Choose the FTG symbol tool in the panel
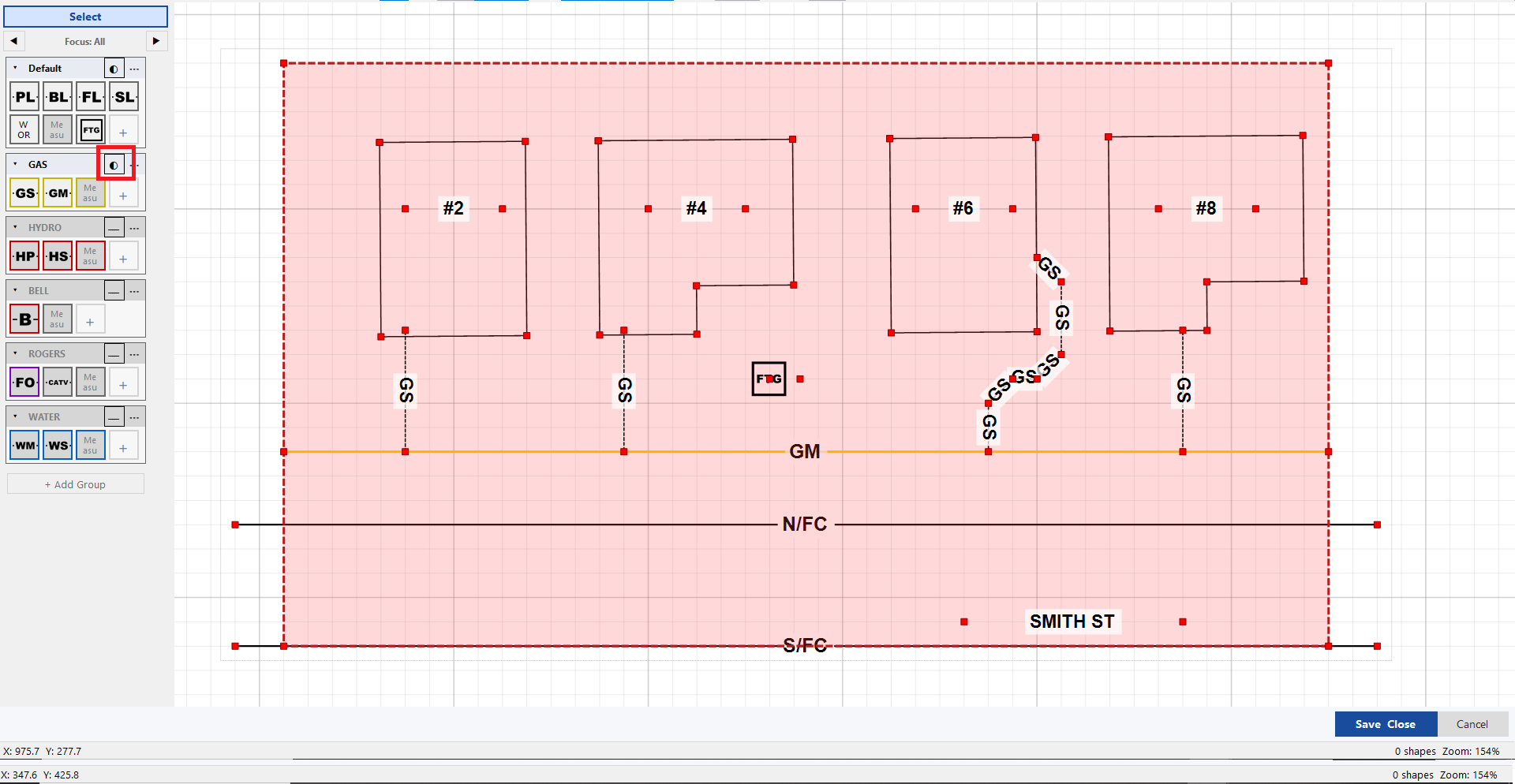1515x784 pixels. click(91, 130)
